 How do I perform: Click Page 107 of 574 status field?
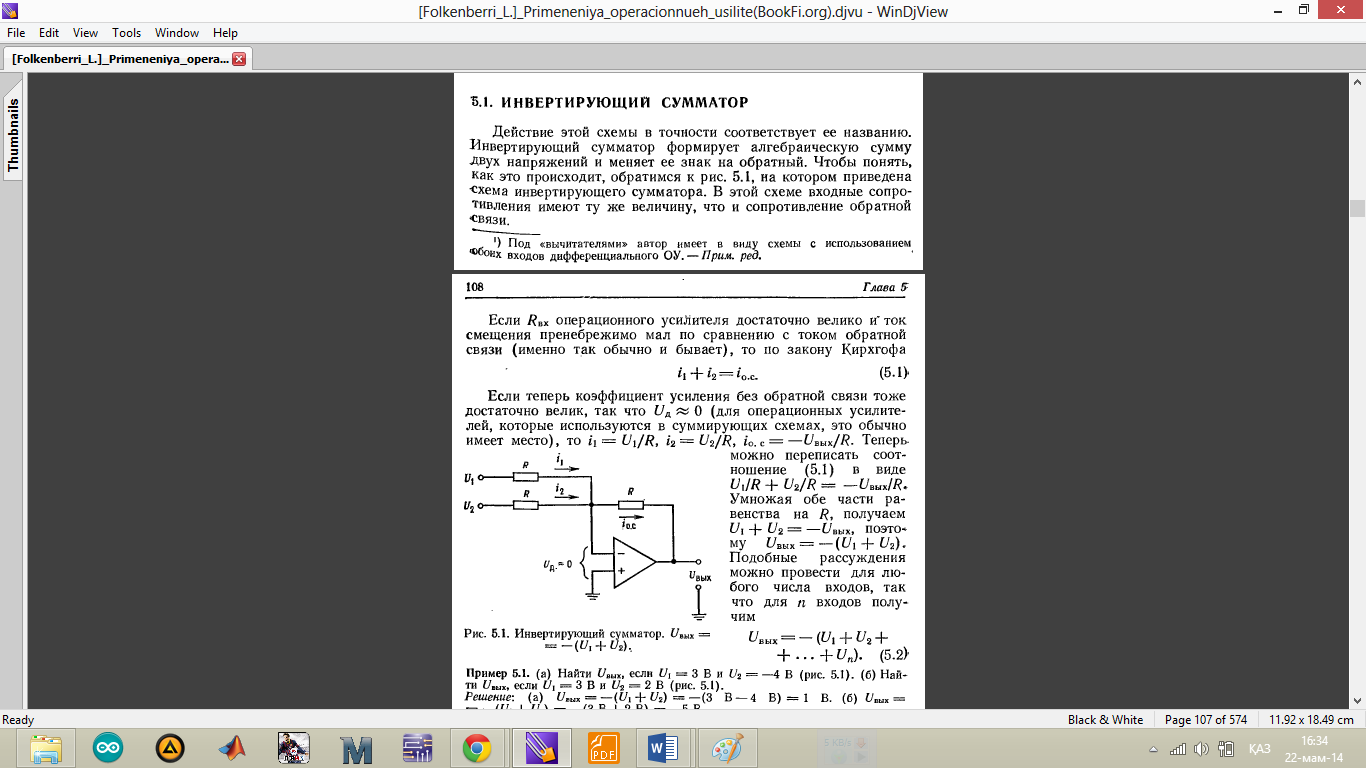(1206, 719)
